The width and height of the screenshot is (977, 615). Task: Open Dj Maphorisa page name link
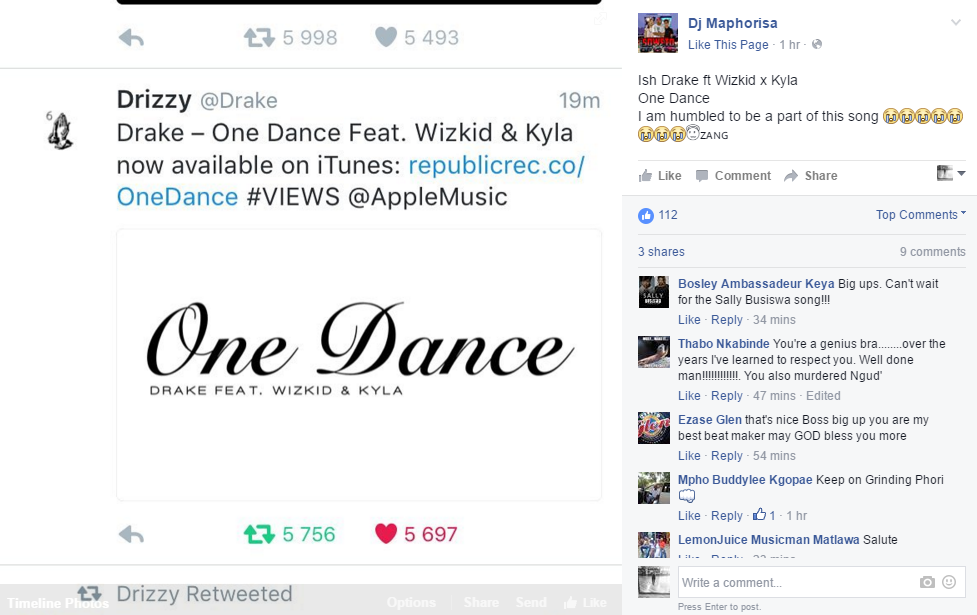tap(732, 23)
